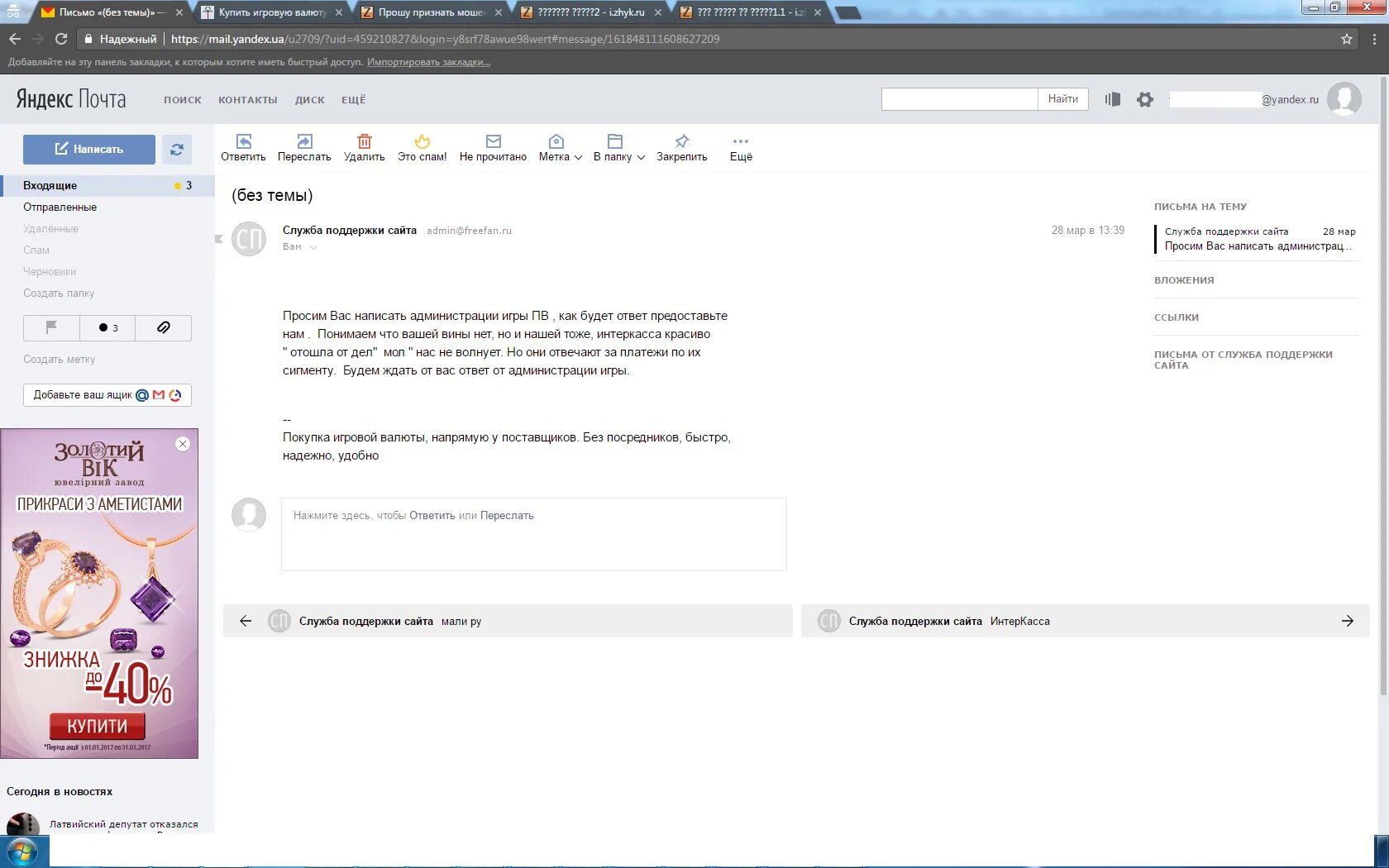Screen dimensions: 1389x868
Task: Collapse left panel with small arrow toggle
Action: pos(219,239)
